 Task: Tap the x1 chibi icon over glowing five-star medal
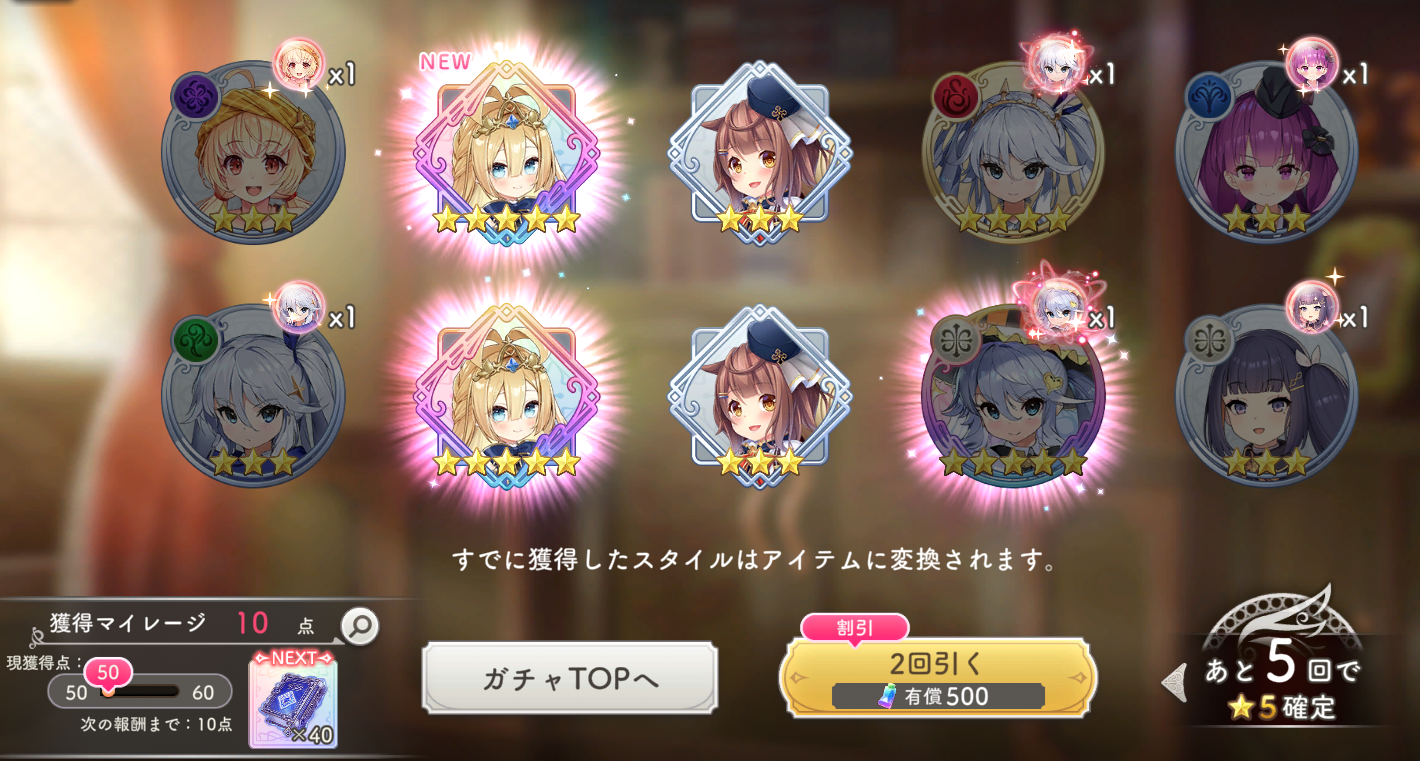[x=1060, y=307]
